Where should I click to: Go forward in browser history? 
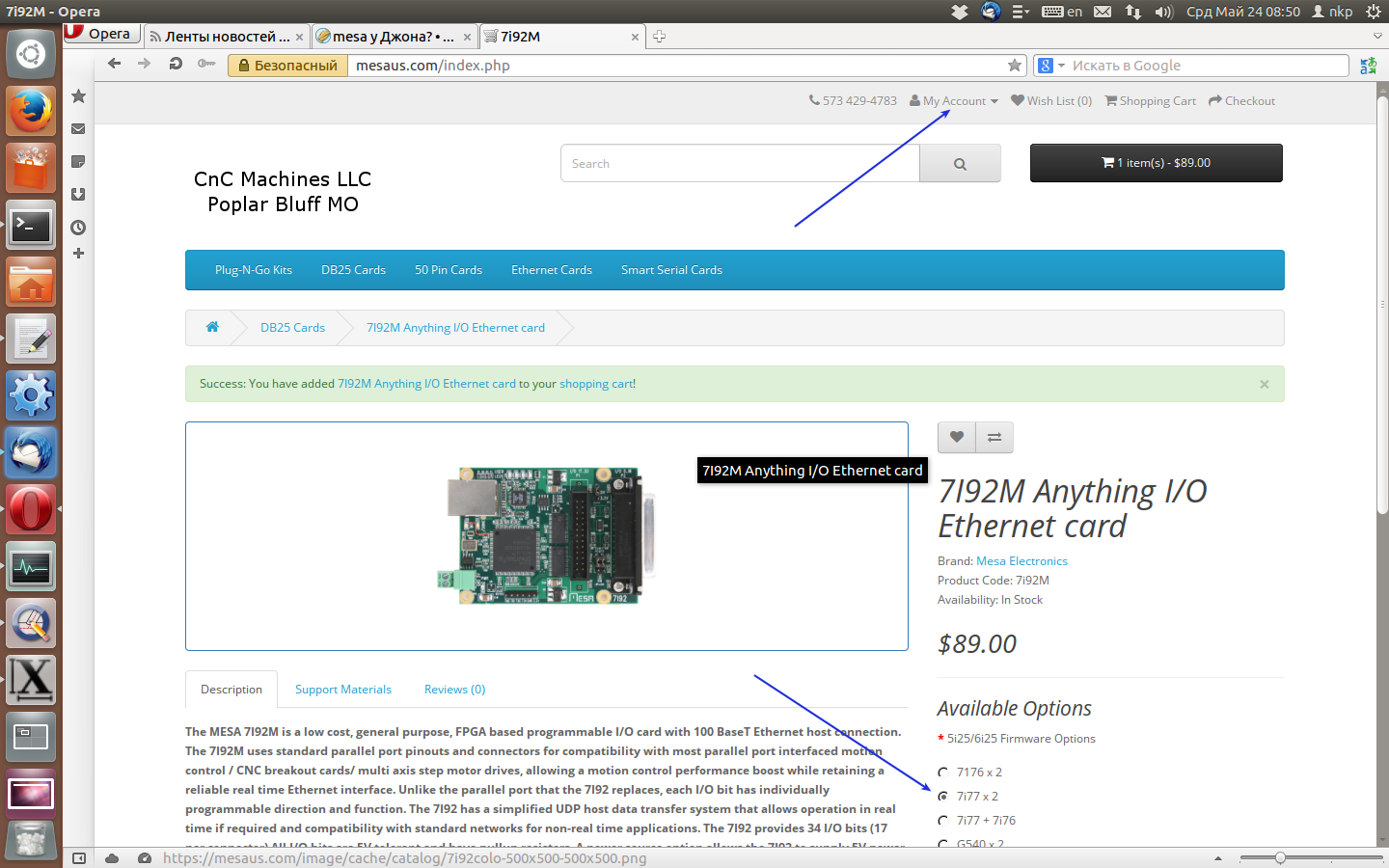click(145, 64)
